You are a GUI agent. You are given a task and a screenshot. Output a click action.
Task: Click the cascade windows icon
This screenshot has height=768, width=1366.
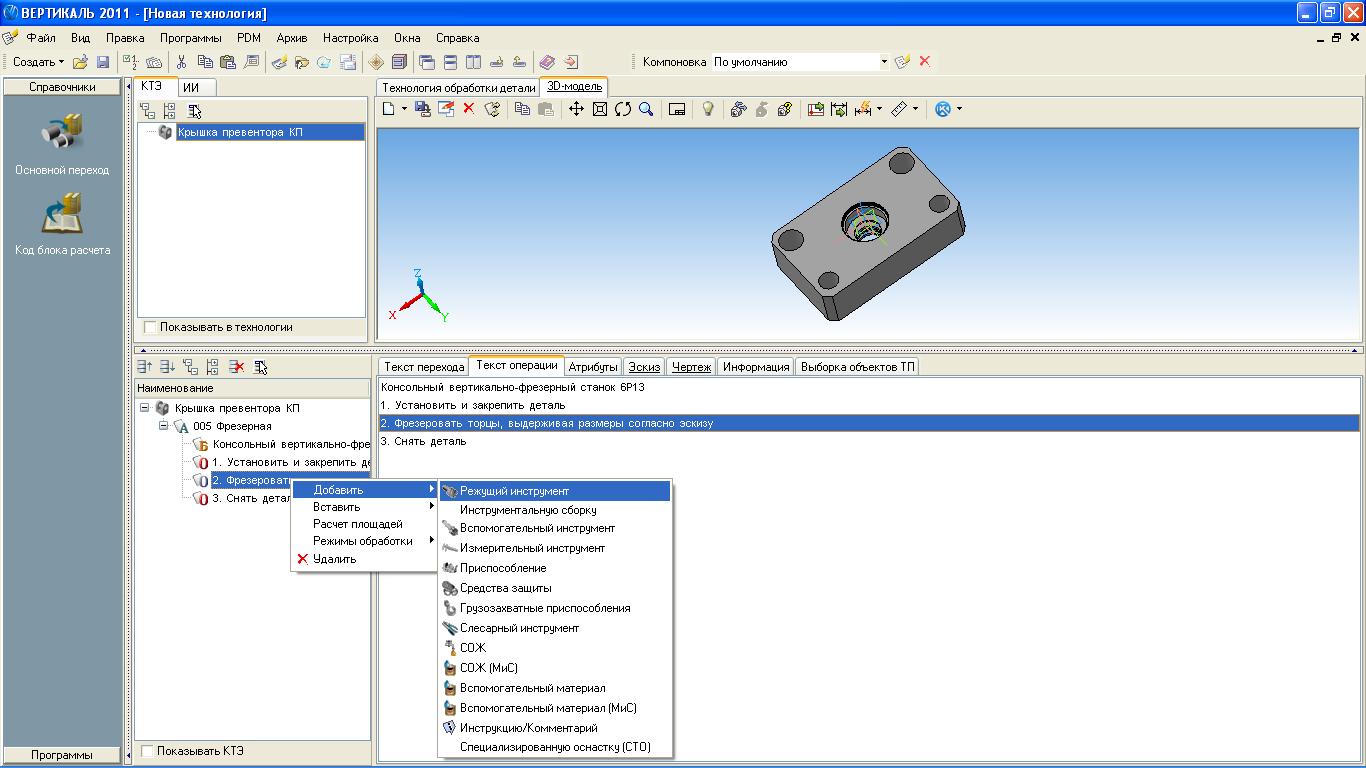(x=427, y=62)
